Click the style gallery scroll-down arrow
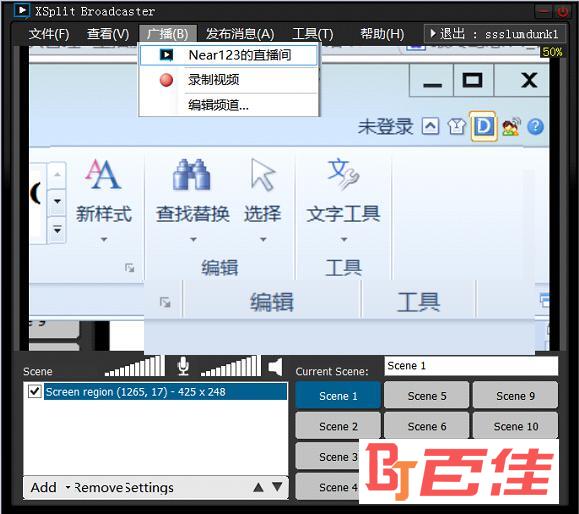This screenshot has height=514, width=579. click(57, 202)
